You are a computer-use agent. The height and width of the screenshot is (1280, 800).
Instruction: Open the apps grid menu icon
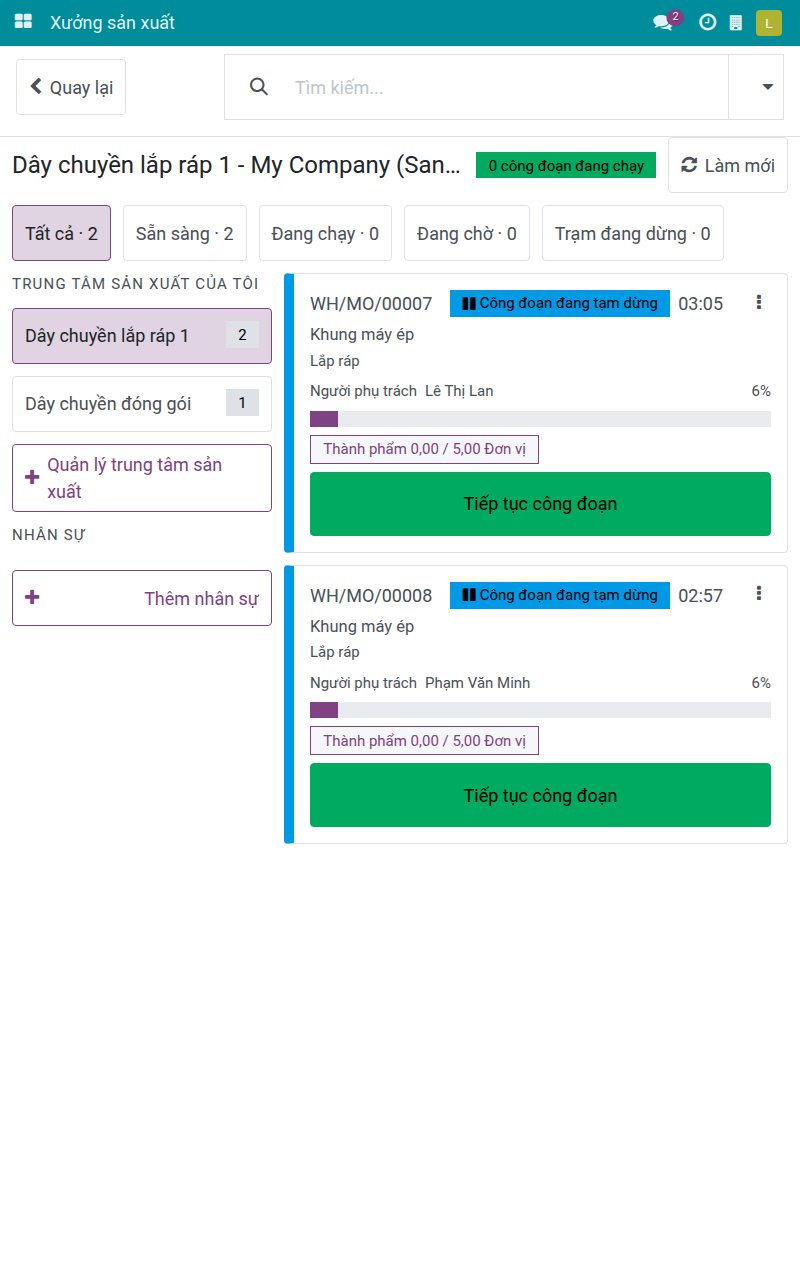[x=23, y=22]
